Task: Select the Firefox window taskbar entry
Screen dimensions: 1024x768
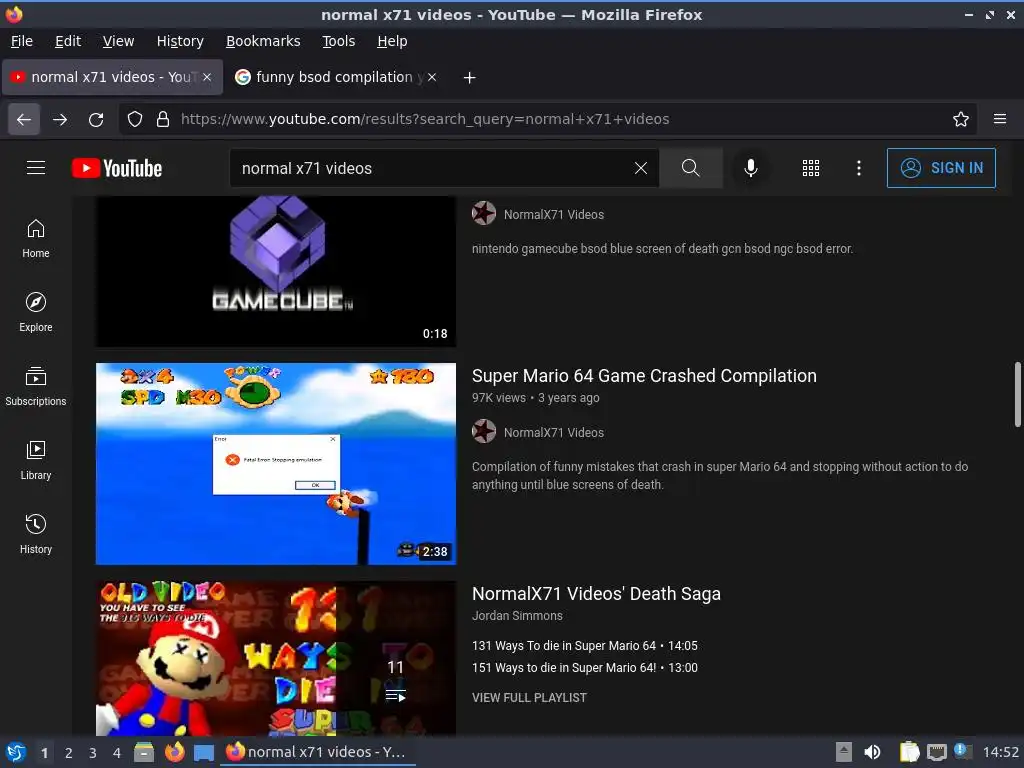Action: [318, 752]
